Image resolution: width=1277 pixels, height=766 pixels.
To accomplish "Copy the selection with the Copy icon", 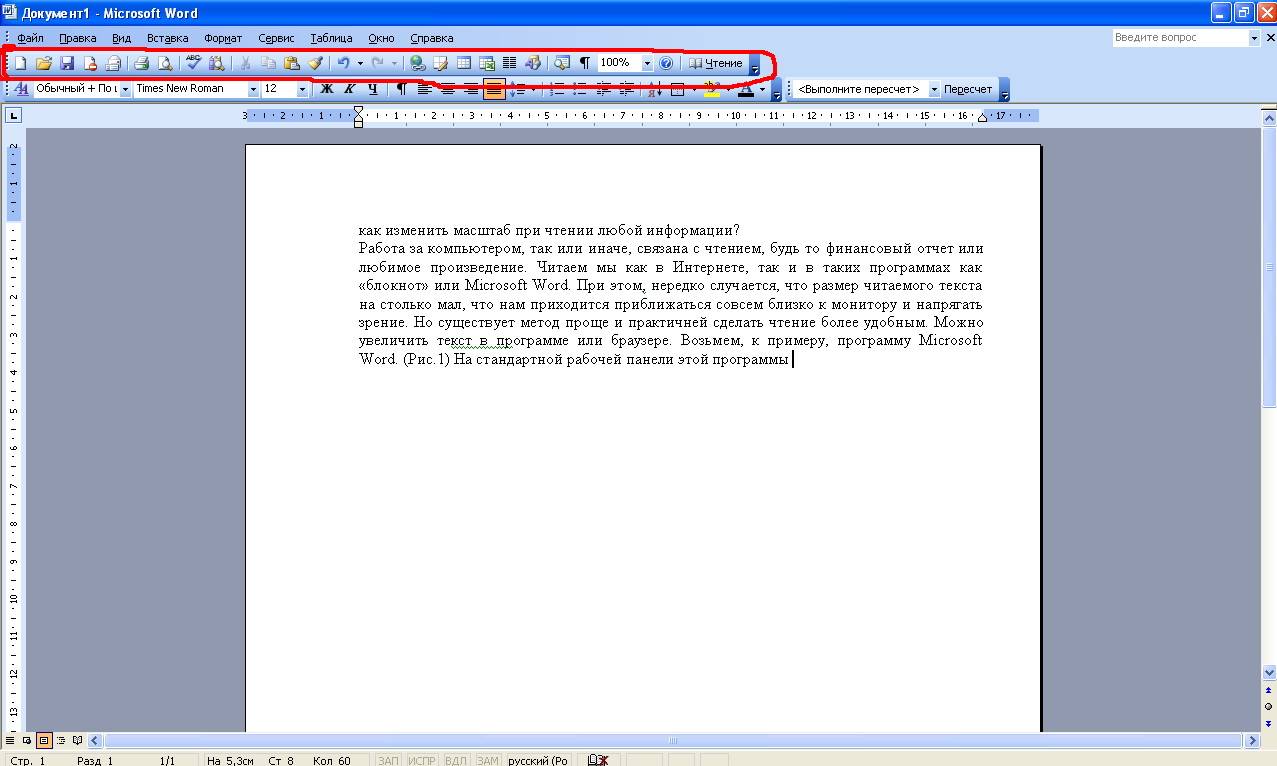I will (268, 63).
